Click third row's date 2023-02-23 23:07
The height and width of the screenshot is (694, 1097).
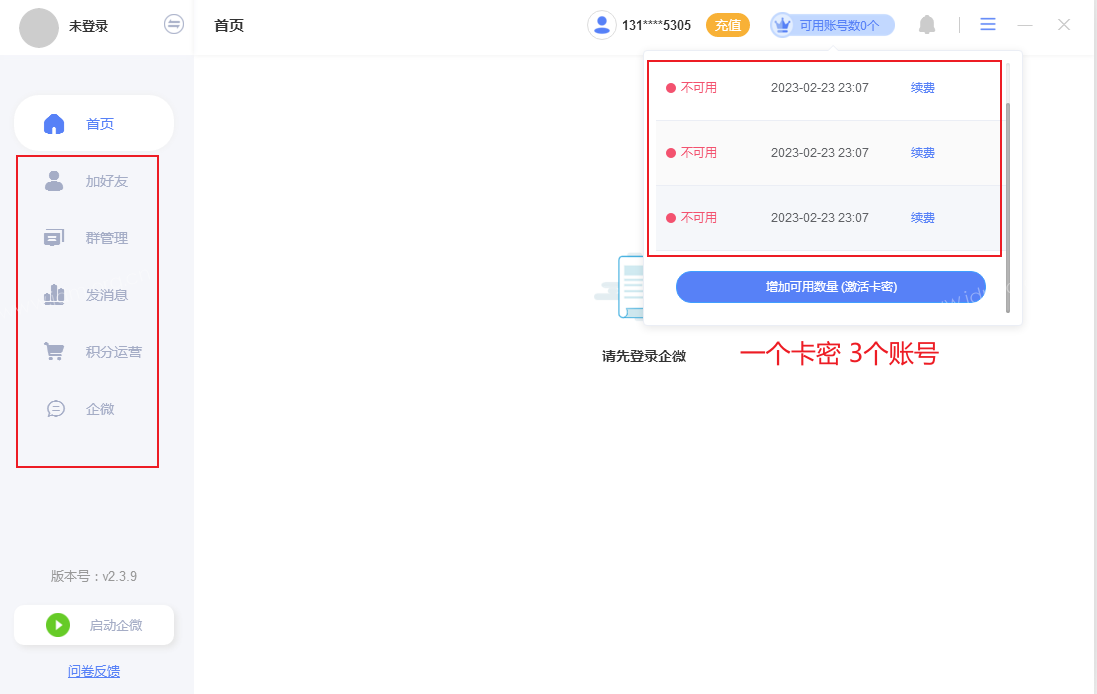pos(820,218)
